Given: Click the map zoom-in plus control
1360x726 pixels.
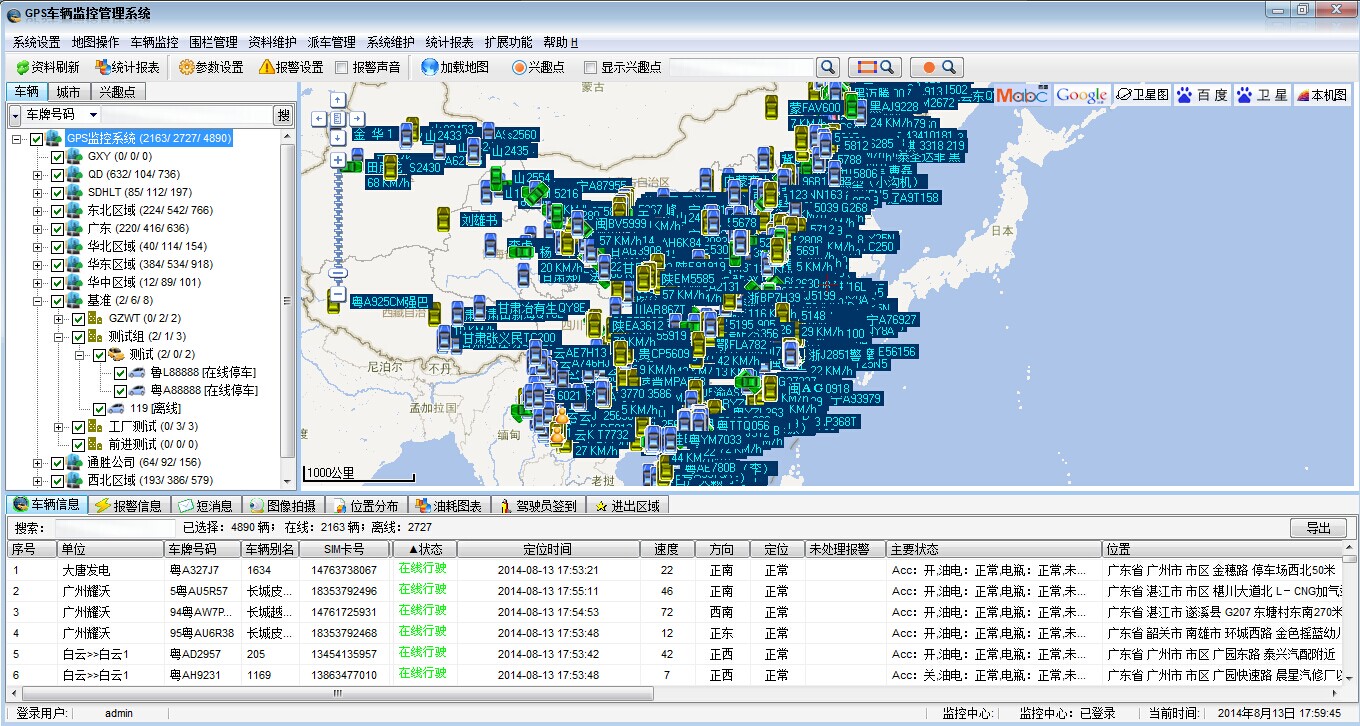Looking at the screenshot, I should coord(338,160).
